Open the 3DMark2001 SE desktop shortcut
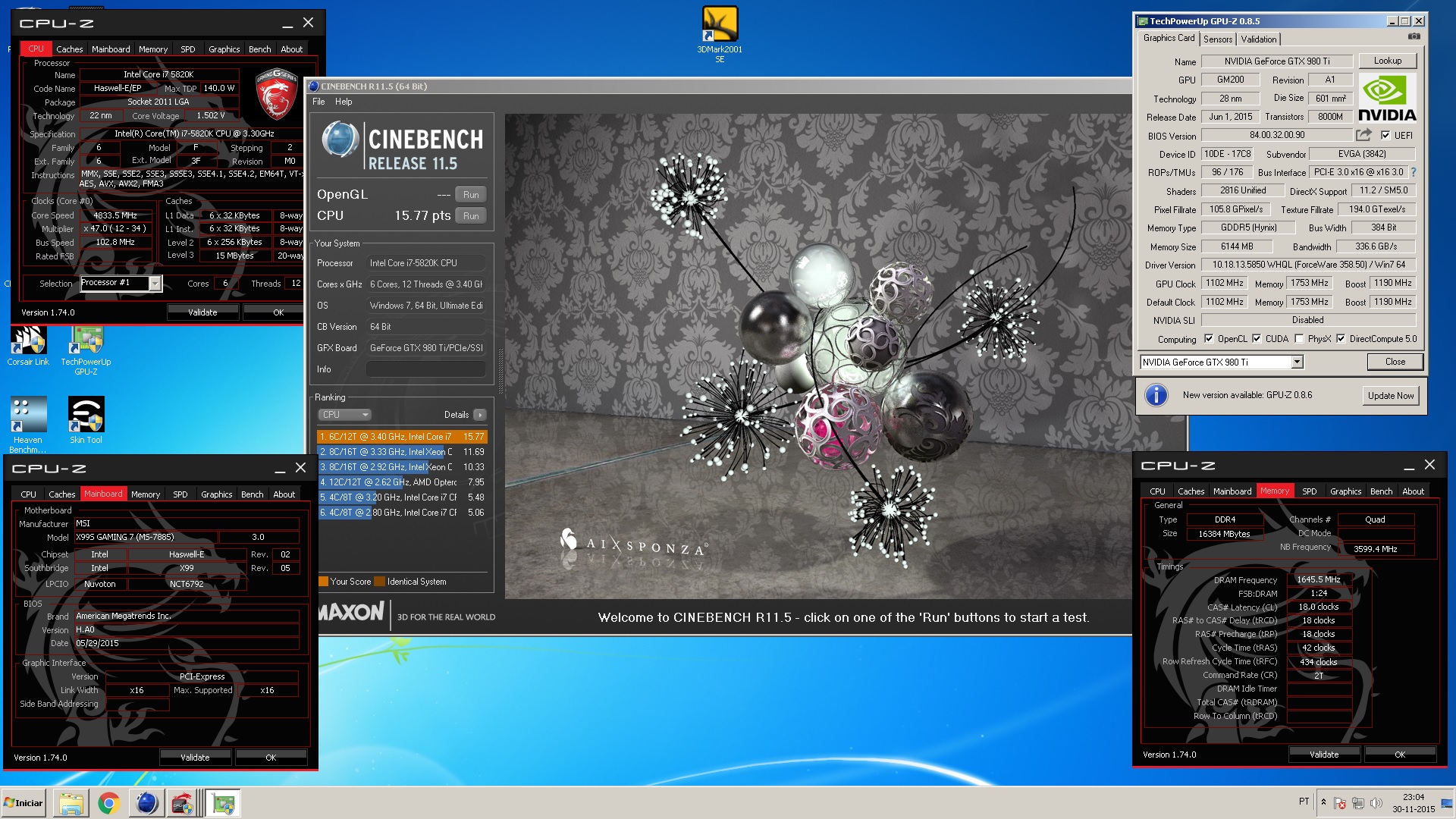Viewport: 1456px width, 819px height. click(719, 34)
